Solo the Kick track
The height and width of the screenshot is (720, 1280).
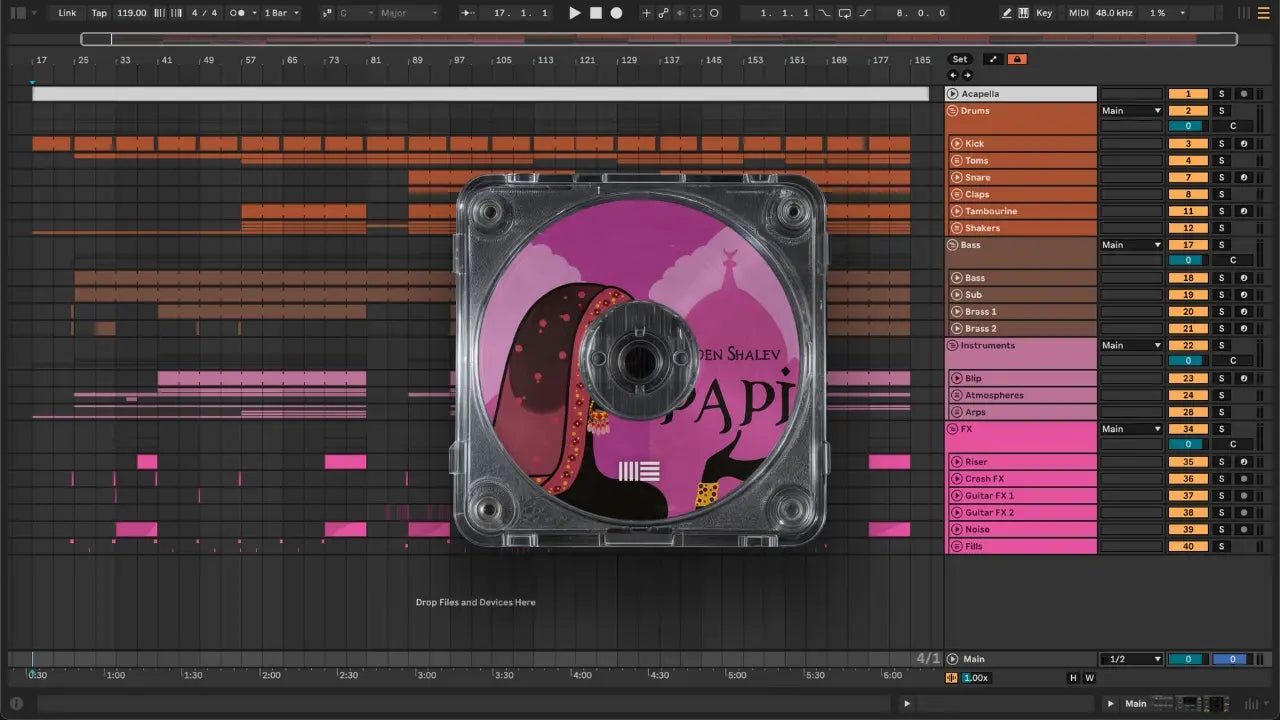pyautogui.click(x=1220, y=144)
